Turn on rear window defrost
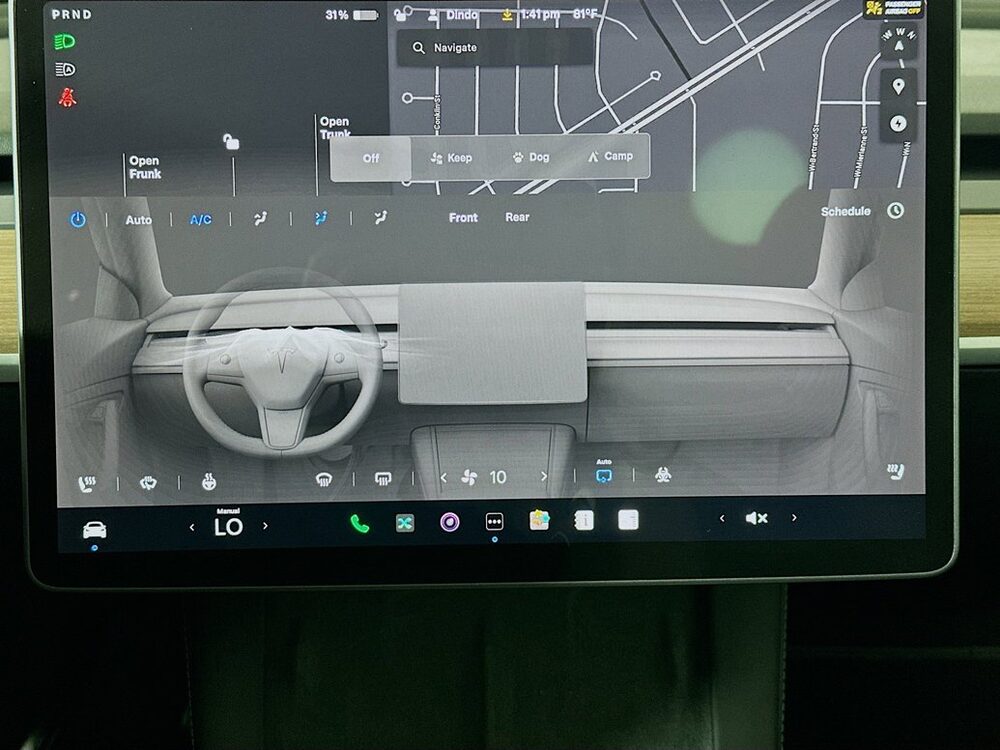1000x750 pixels. pos(382,479)
